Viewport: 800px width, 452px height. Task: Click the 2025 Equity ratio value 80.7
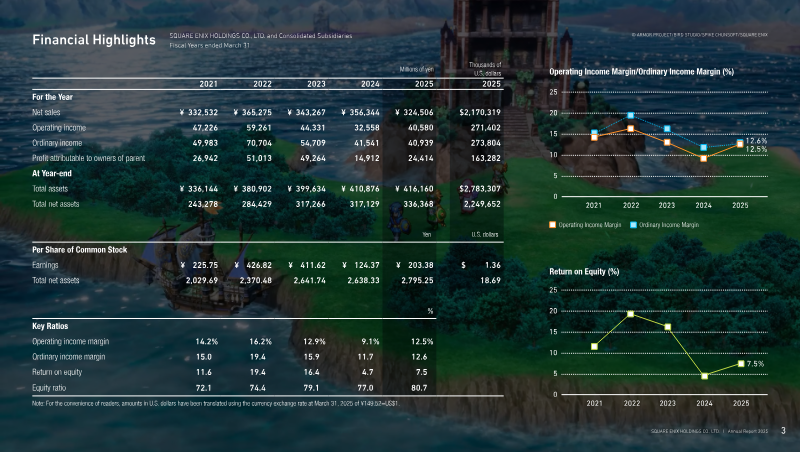[421, 387]
